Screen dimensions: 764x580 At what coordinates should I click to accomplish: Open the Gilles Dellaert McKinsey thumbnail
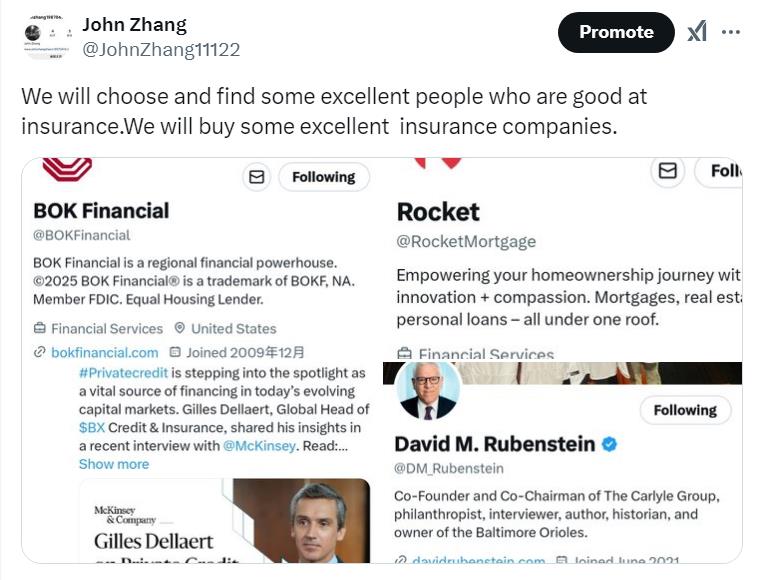pos(224,519)
